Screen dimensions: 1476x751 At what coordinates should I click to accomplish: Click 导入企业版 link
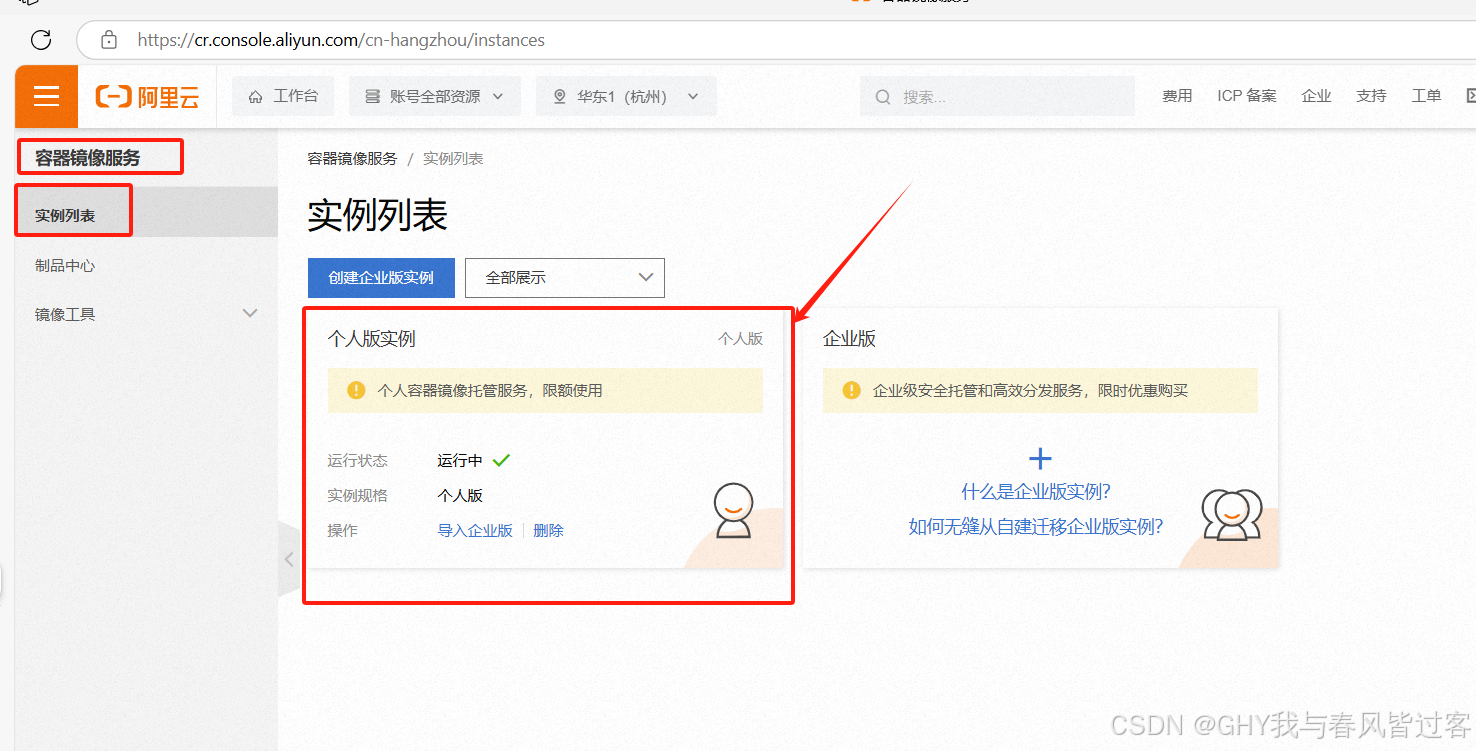pyautogui.click(x=475, y=530)
